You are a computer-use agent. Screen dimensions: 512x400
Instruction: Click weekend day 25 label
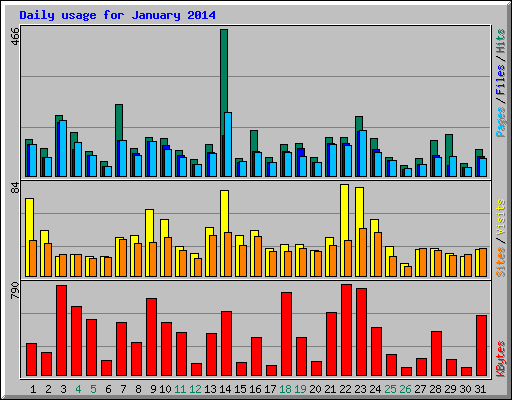tap(390, 389)
